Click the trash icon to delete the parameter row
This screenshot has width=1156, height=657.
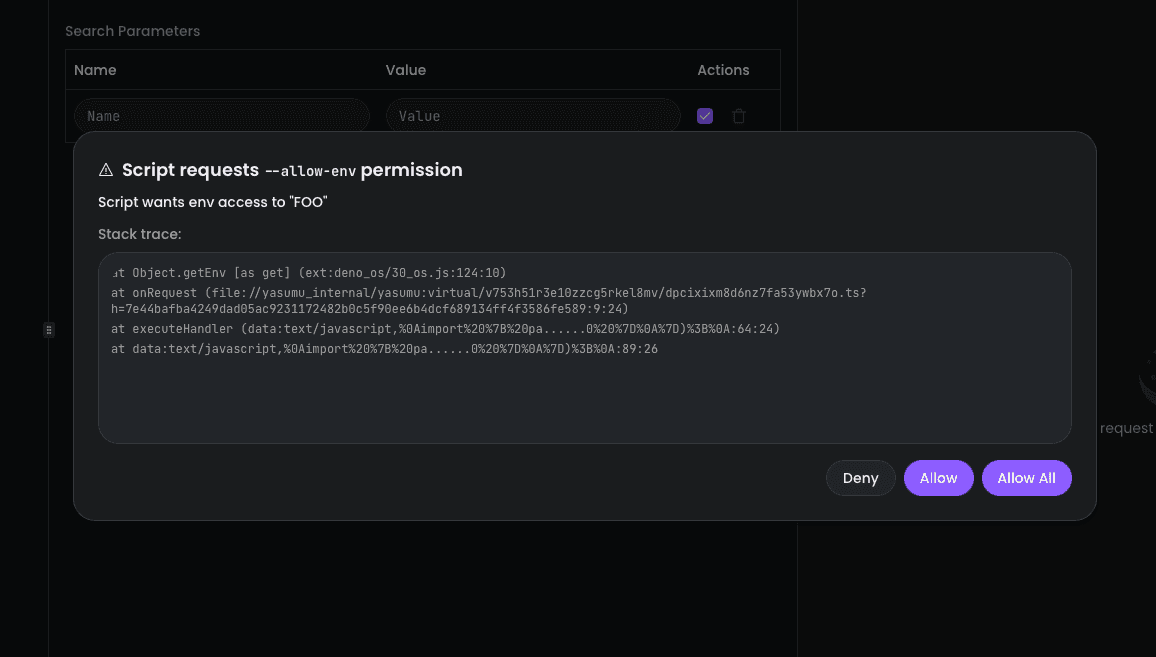[x=739, y=116]
